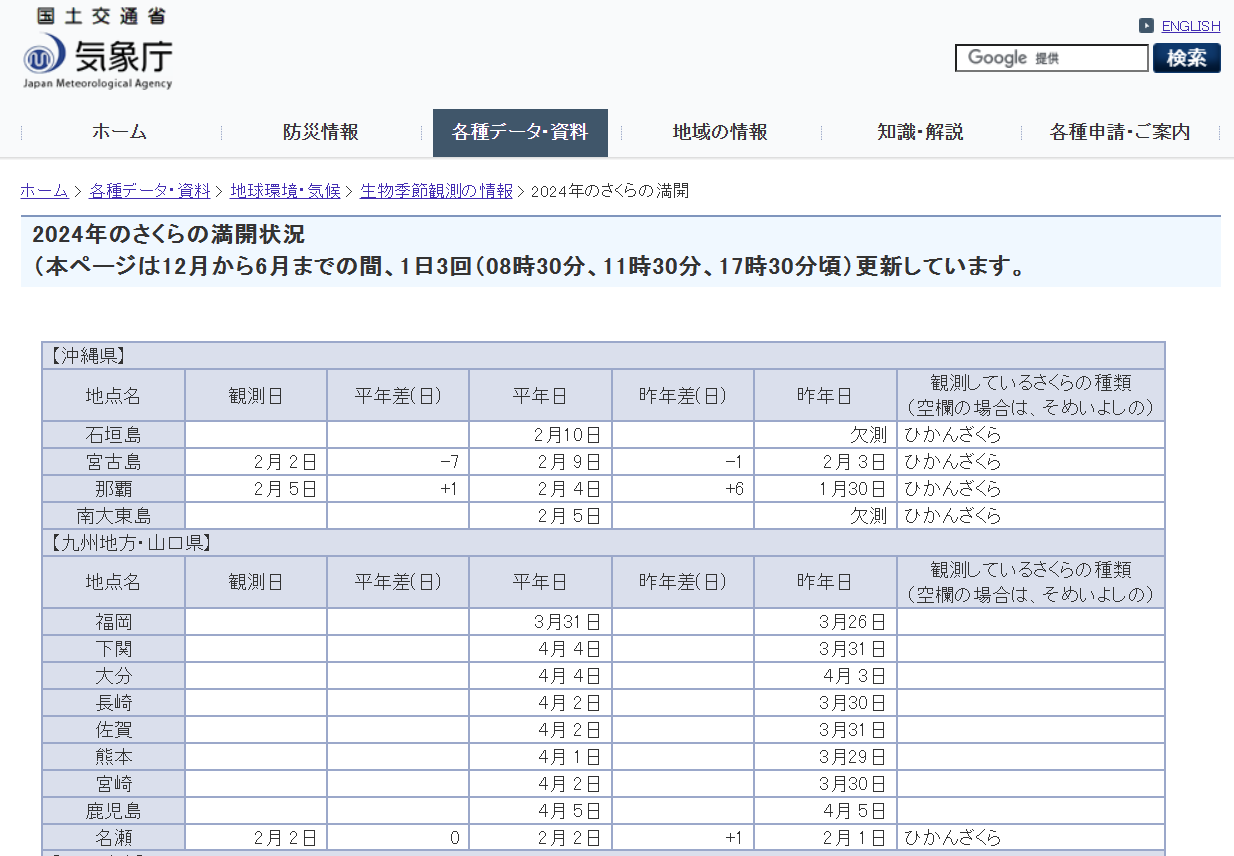This screenshot has width=1234, height=856.
Task: Follow the 地球環境・気候 breadcrumb link
Action: coord(285,191)
